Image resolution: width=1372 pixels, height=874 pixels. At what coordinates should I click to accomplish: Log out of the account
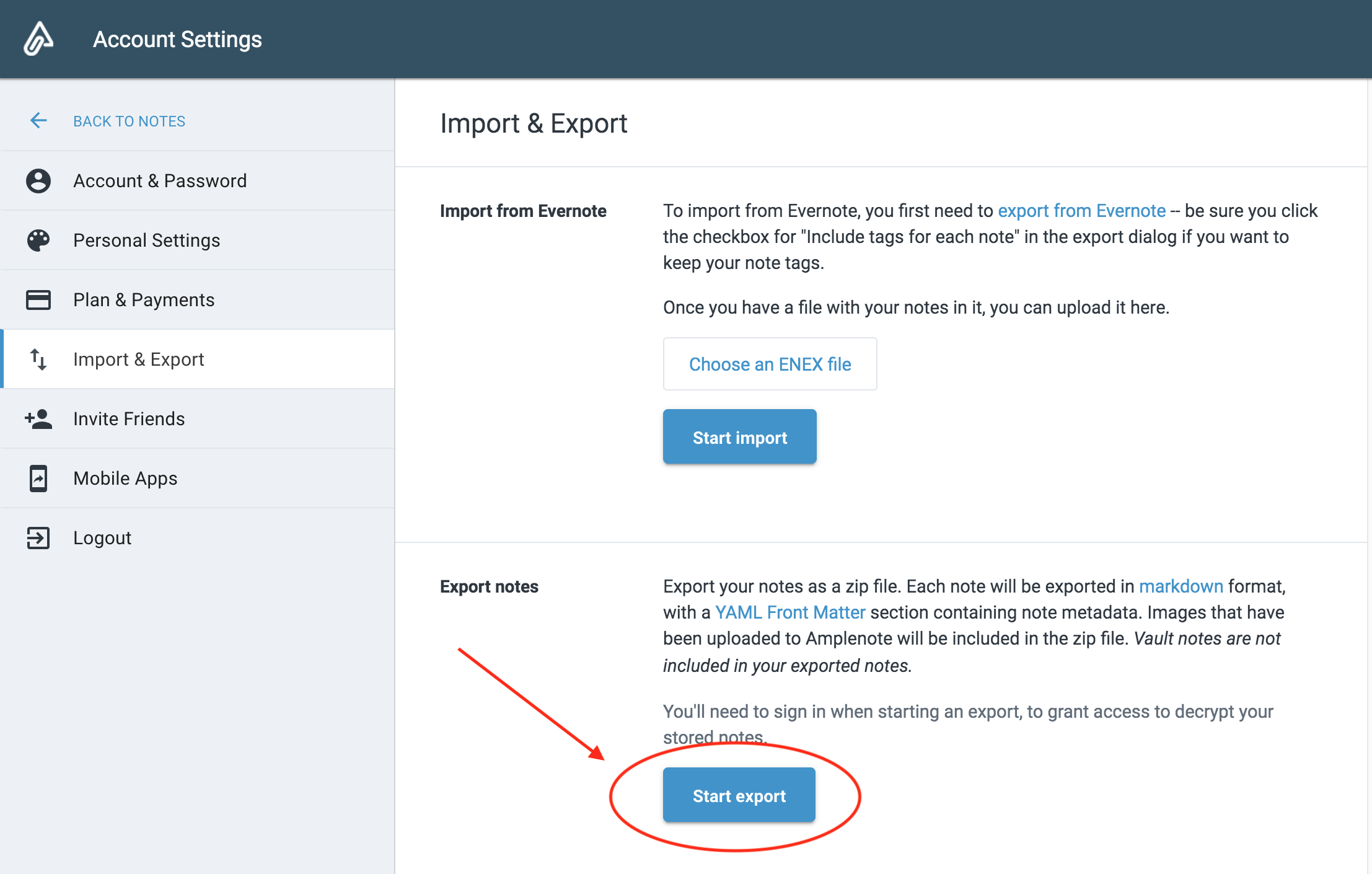[198, 538]
